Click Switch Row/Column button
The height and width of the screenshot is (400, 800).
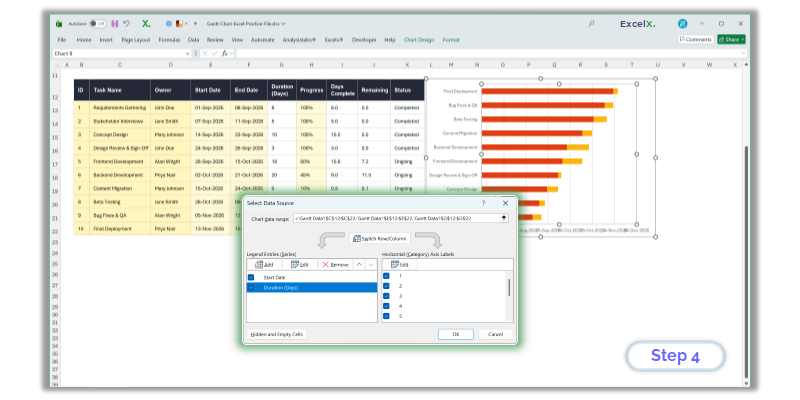pyautogui.click(x=380, y=238)
